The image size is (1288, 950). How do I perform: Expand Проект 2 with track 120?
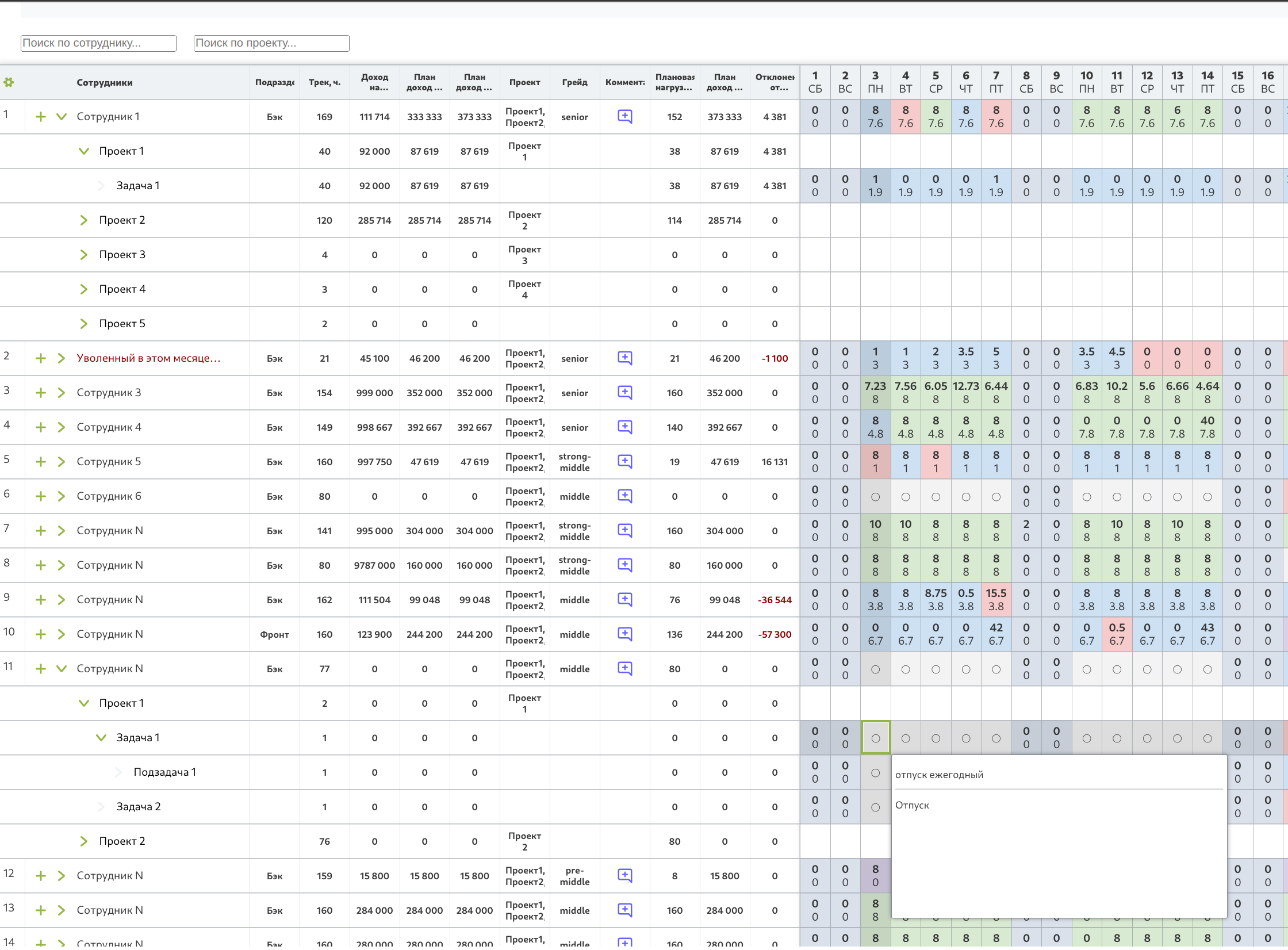coord(84,220)
